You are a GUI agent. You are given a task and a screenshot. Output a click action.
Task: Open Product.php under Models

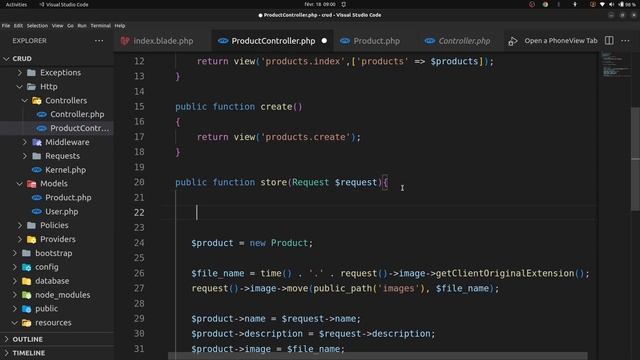(68, 198)
